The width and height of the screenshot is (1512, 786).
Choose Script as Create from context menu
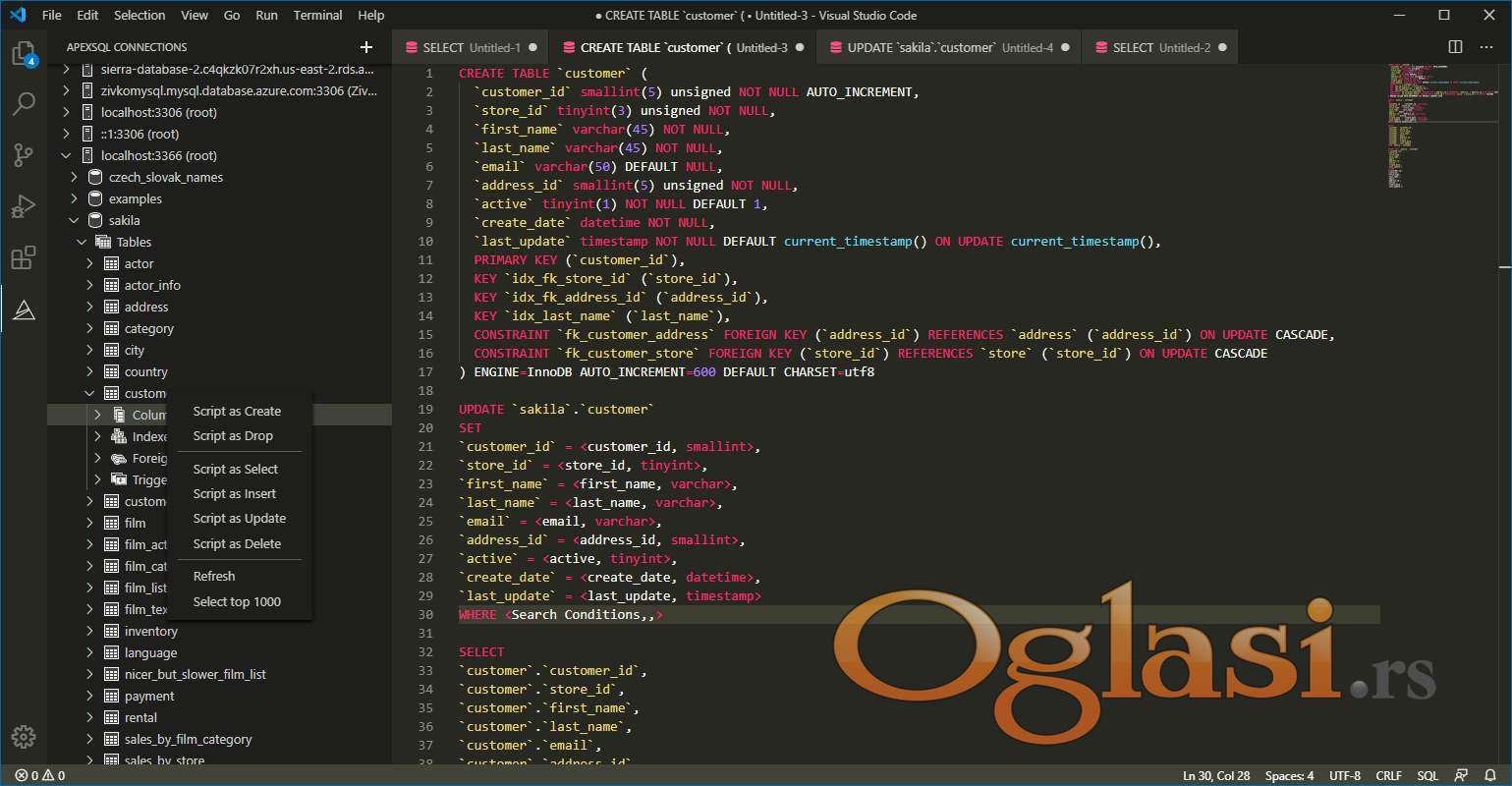(x=237, y=411)
